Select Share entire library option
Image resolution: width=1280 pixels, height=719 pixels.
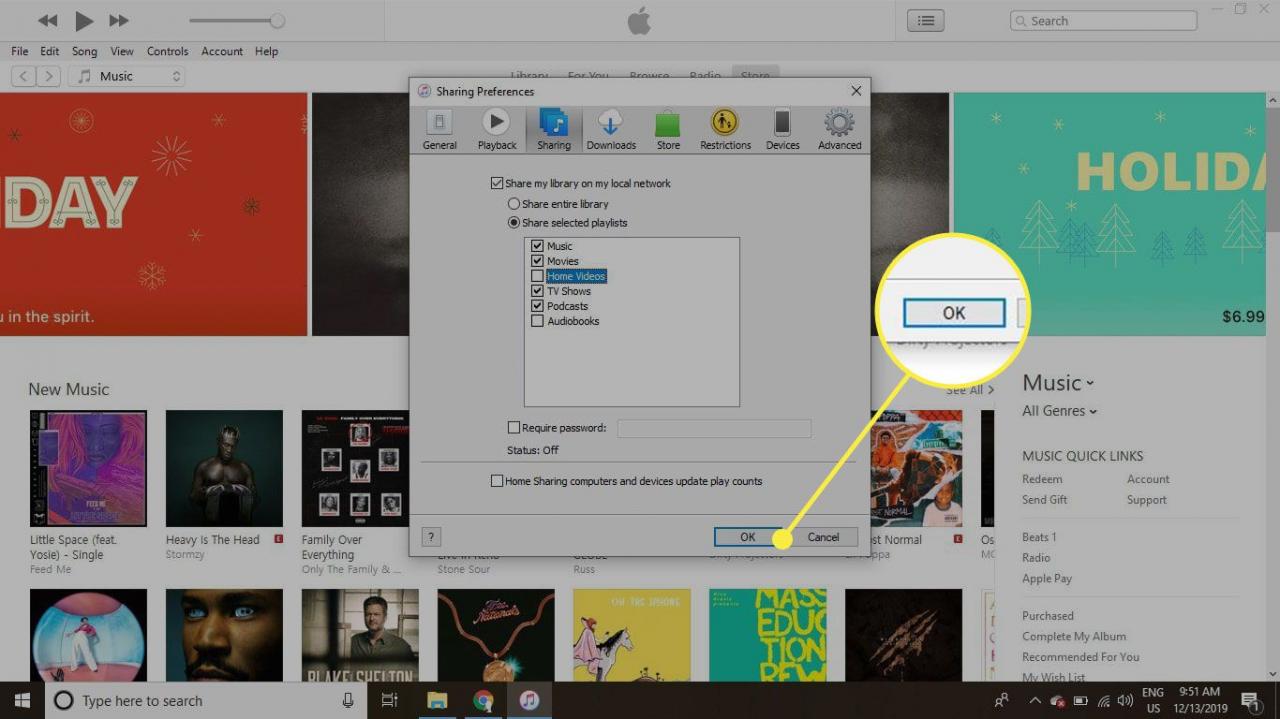click(x=514, y=204)
